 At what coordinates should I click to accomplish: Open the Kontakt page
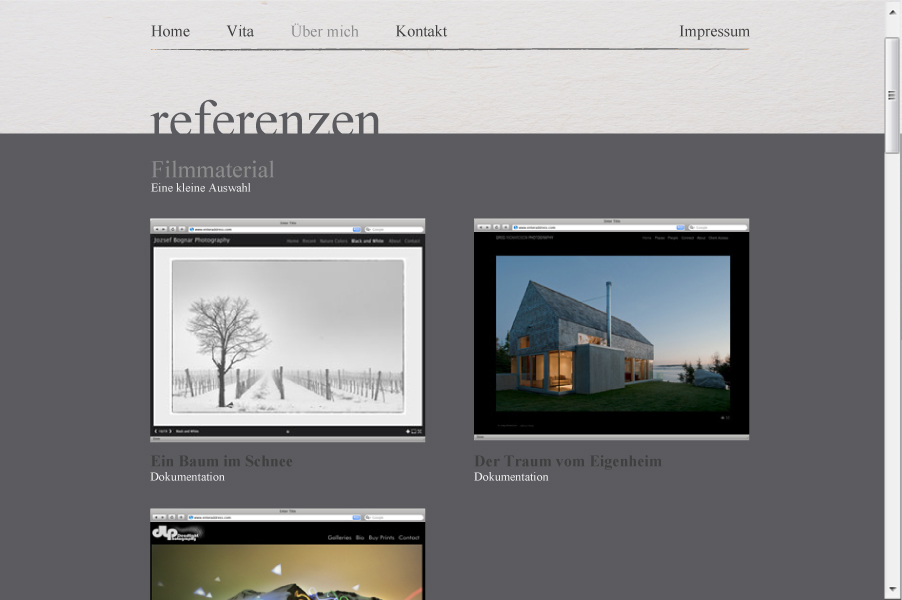pos(421,31)
